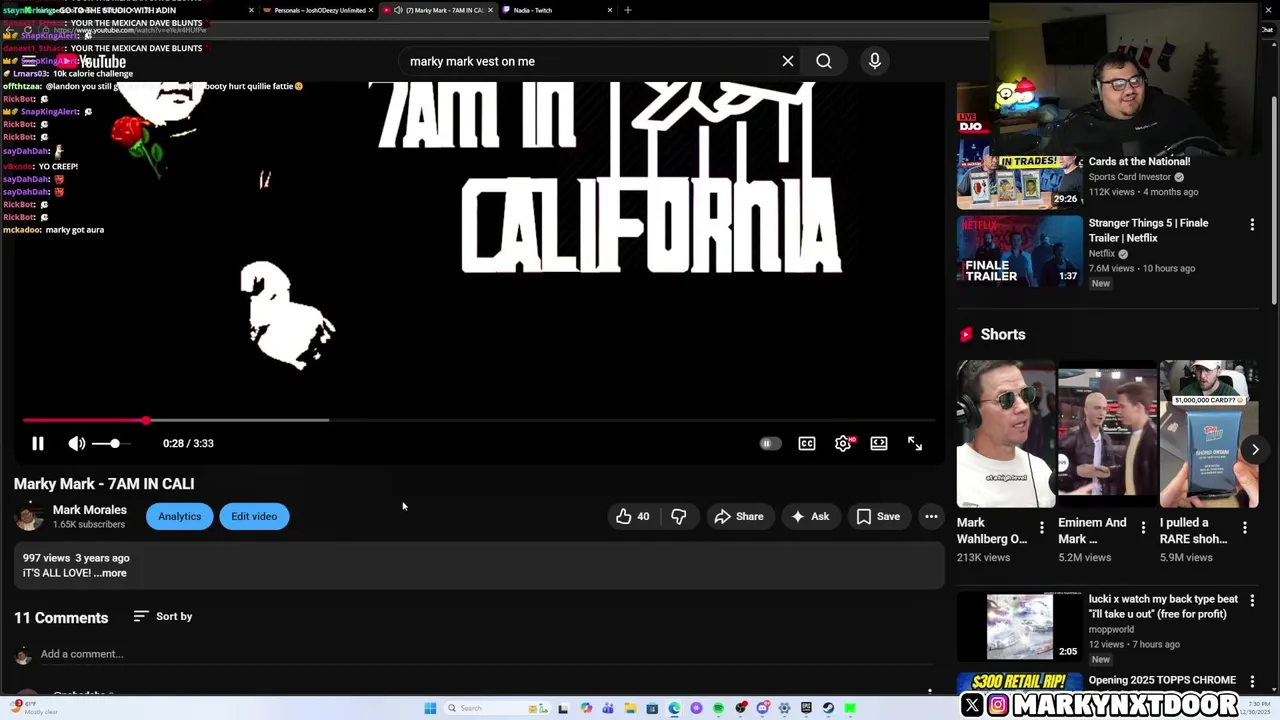Open the Mark Wahlberg short thumbnail

1005,434
